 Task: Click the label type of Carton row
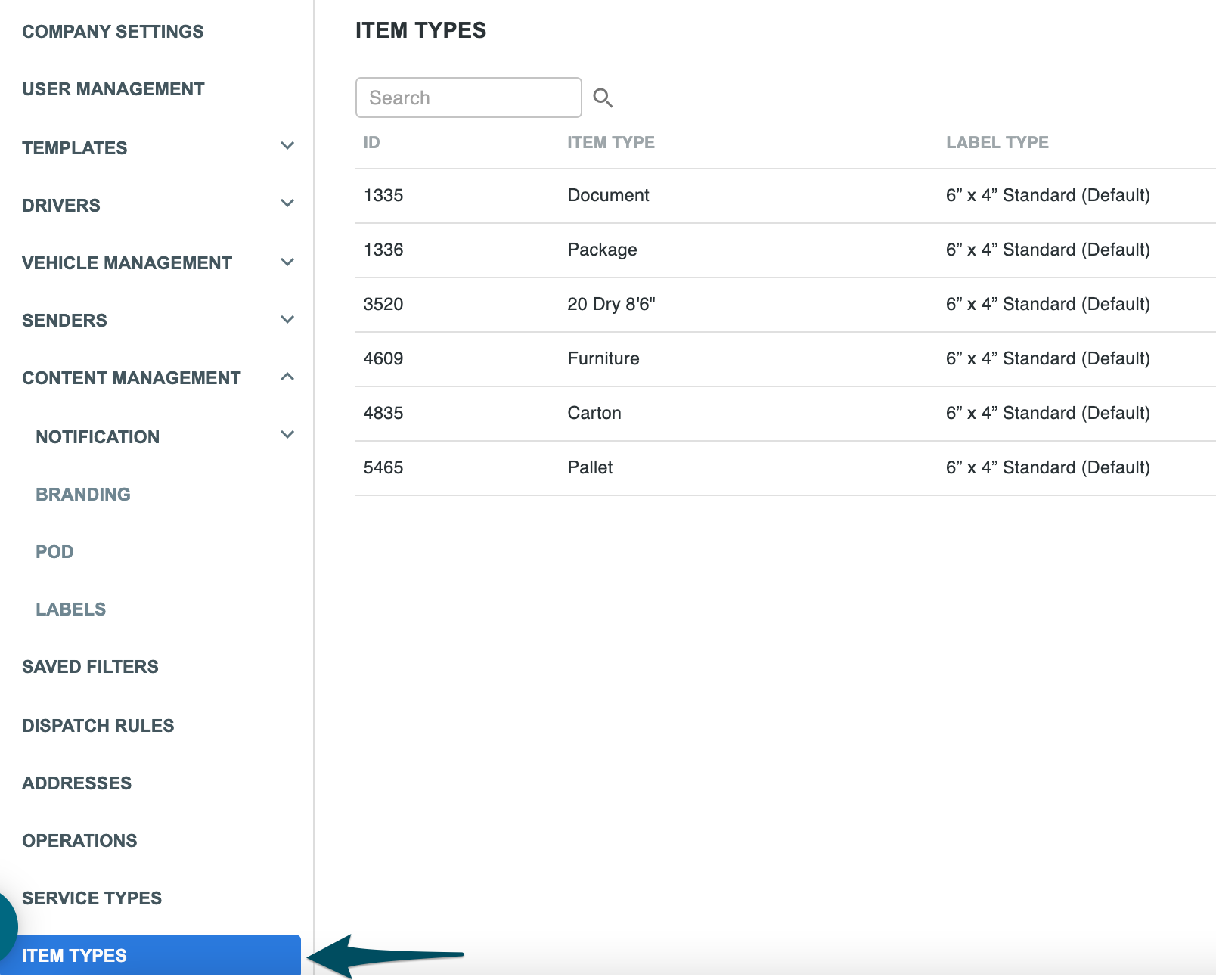pos(1048,414)
